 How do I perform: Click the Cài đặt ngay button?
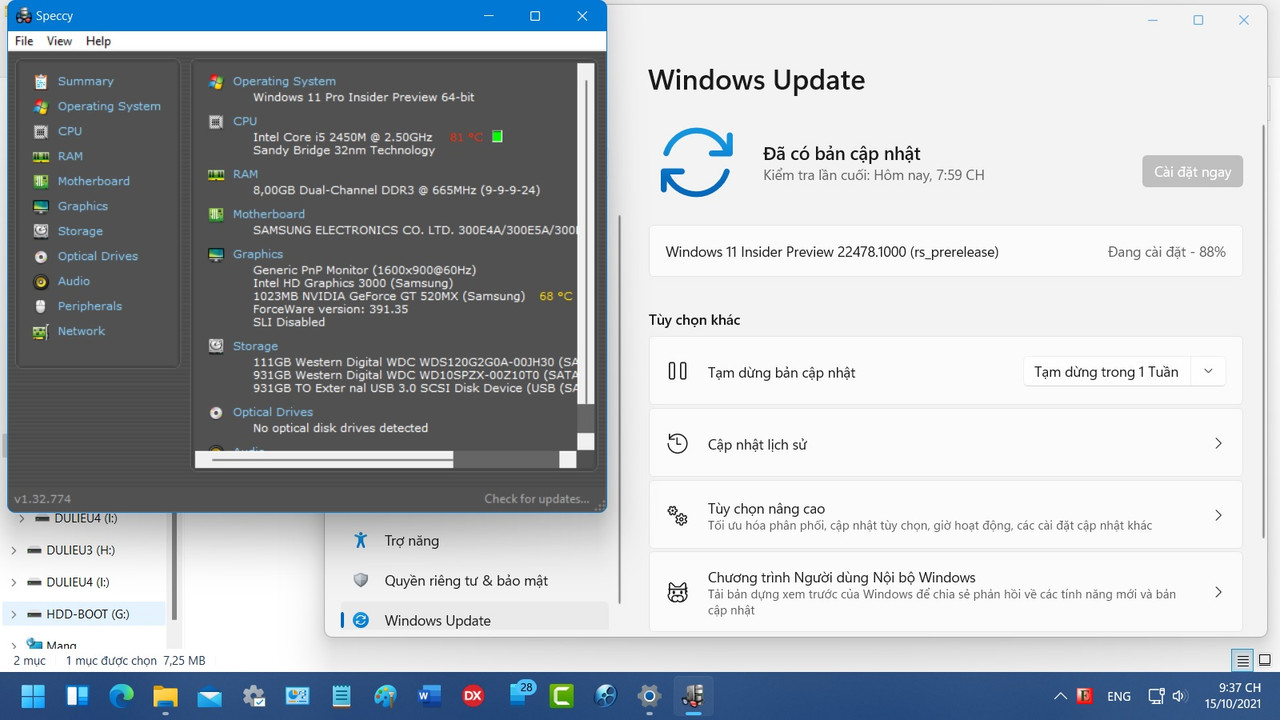pos(1193,171)
